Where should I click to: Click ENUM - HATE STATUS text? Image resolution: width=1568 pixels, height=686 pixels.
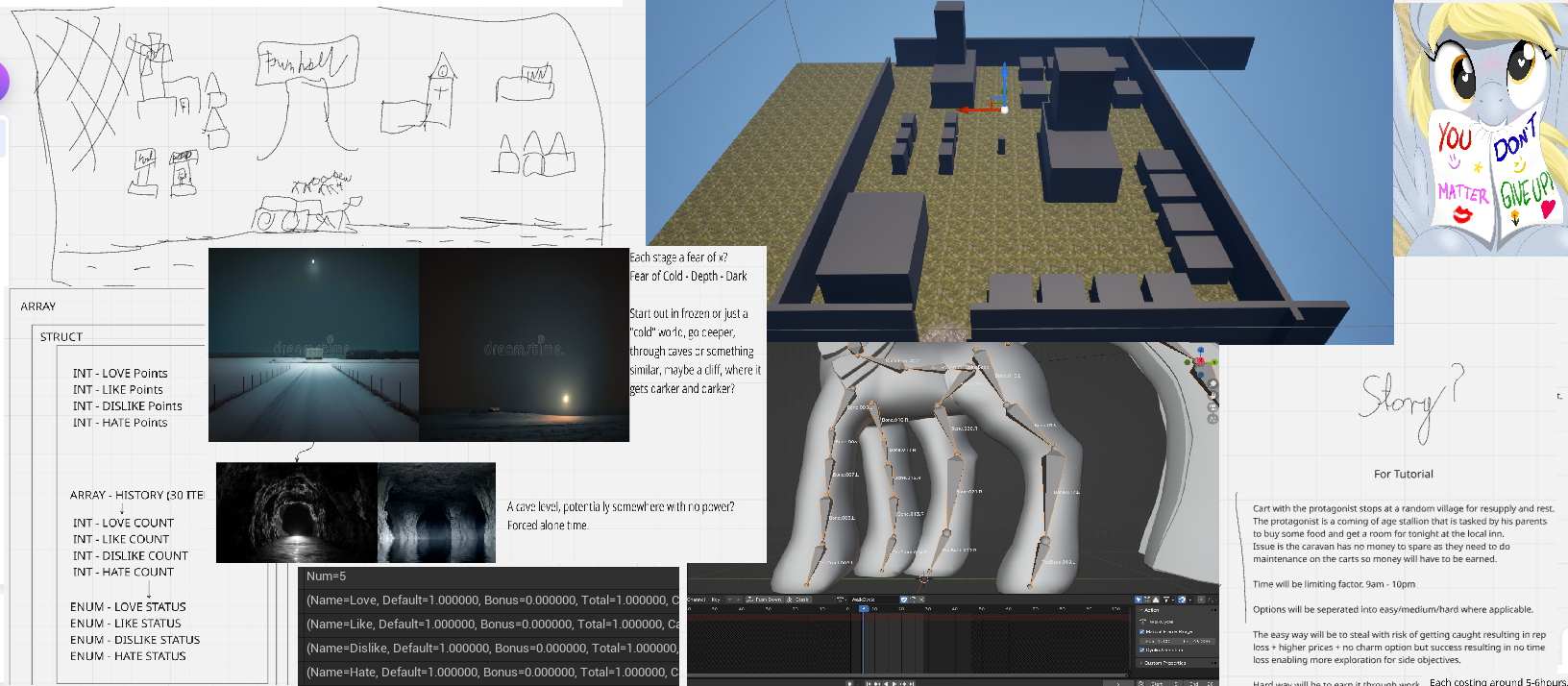[x=128, y=656]
